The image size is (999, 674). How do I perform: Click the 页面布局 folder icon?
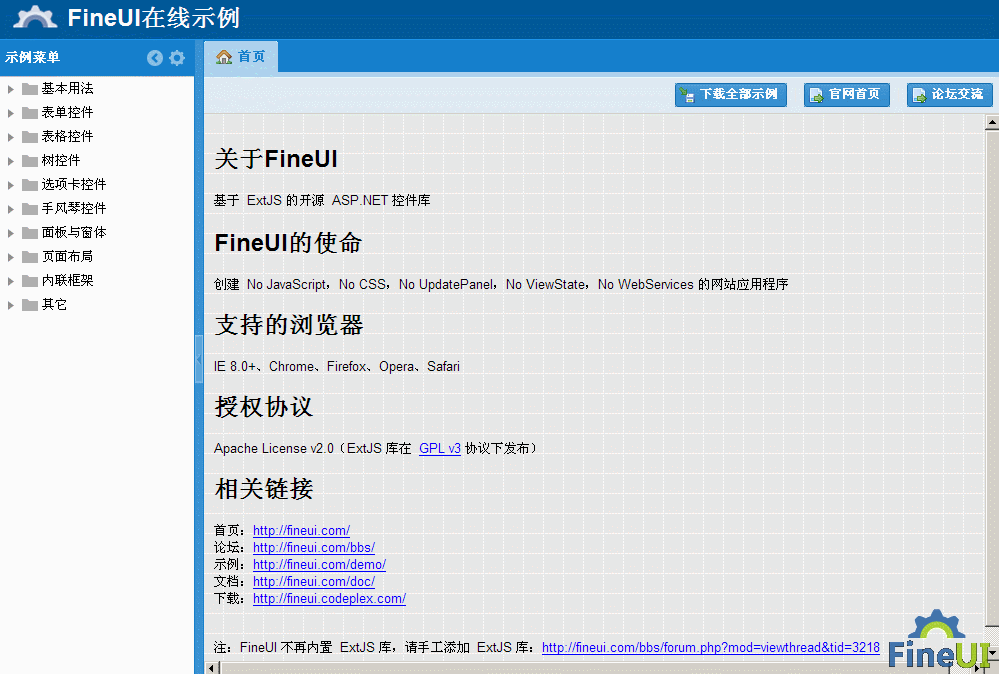click(30, 257)
